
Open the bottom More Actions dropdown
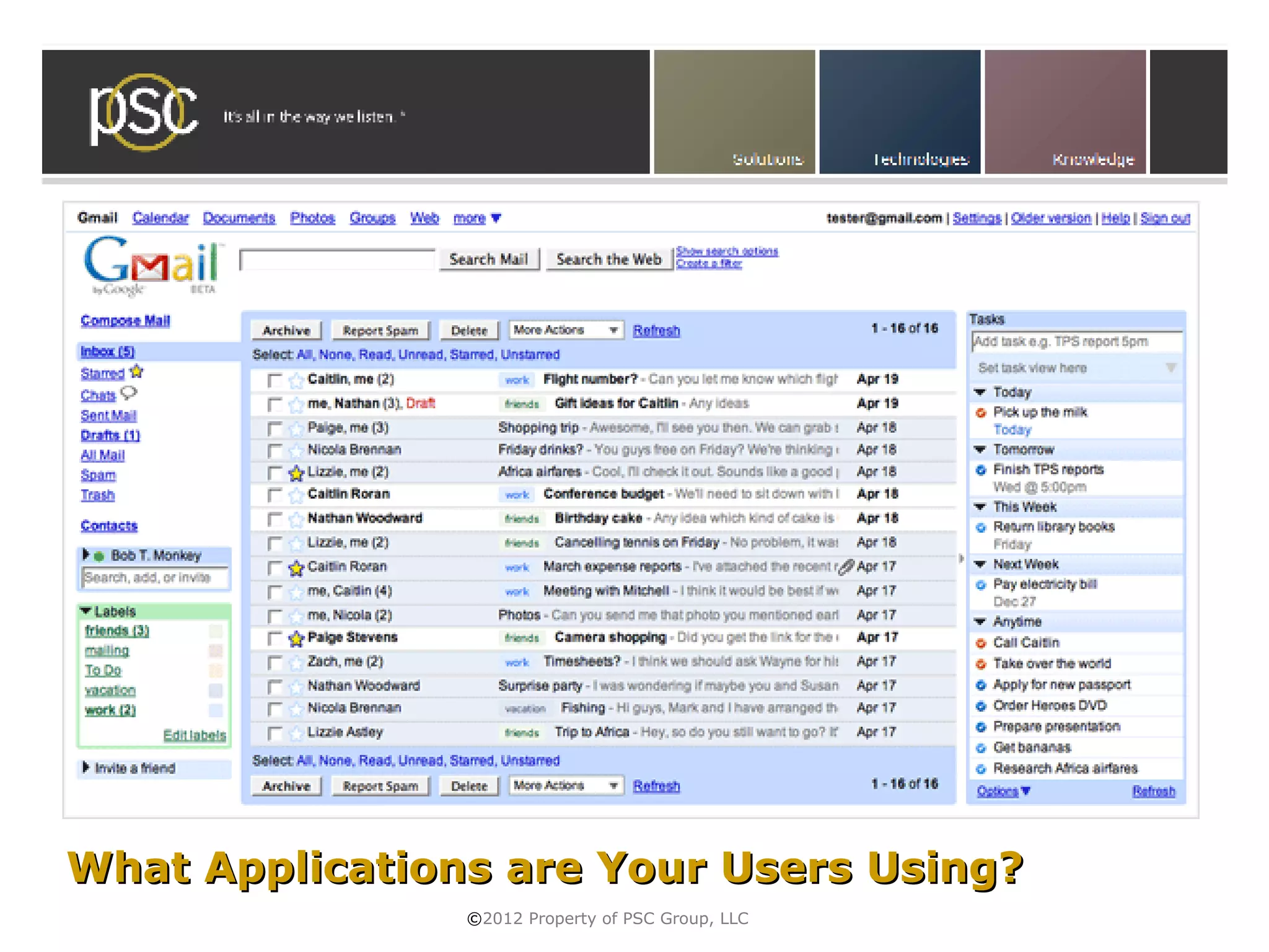(x=566, y=785)
